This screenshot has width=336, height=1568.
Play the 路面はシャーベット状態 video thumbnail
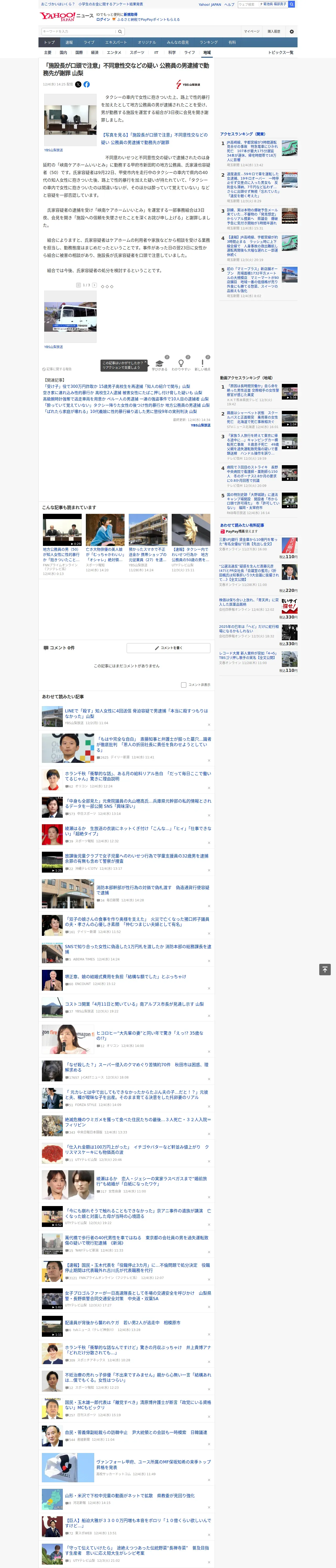tap(290, 418)
